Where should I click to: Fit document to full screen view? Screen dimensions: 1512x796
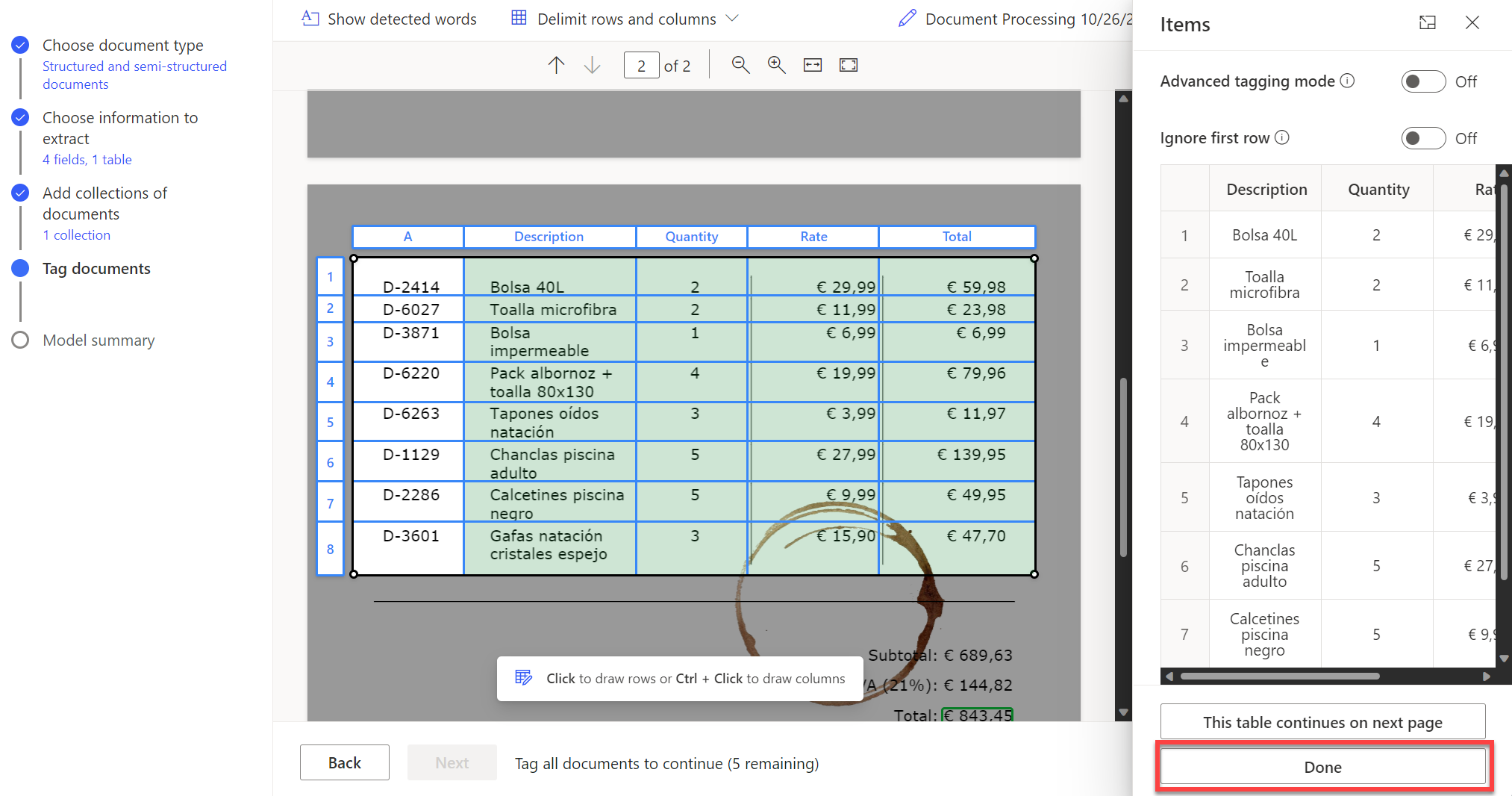[x=848, y=65]
